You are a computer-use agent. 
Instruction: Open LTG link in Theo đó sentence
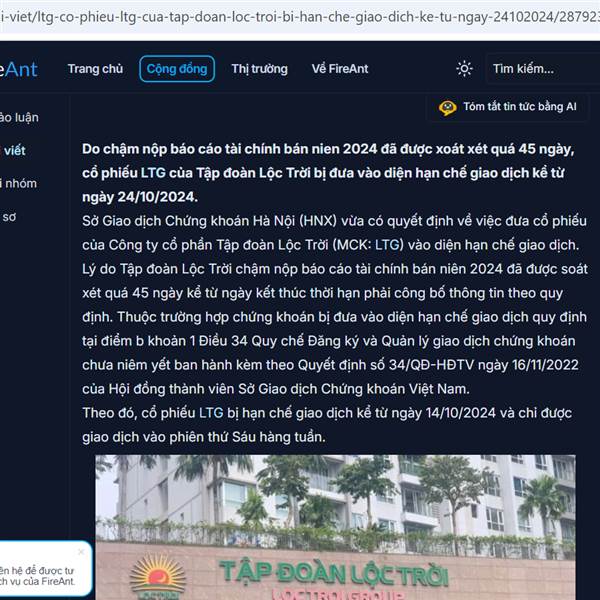click(211, 413)
